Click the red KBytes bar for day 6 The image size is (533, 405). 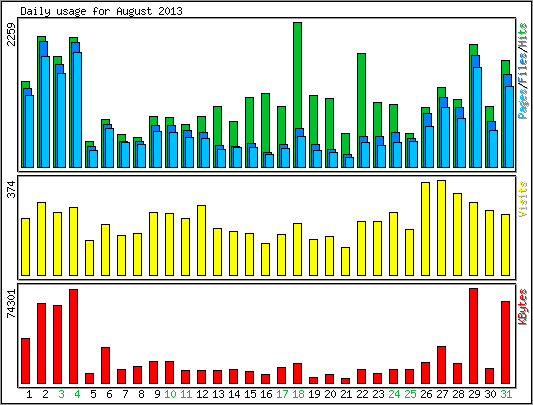105,366
